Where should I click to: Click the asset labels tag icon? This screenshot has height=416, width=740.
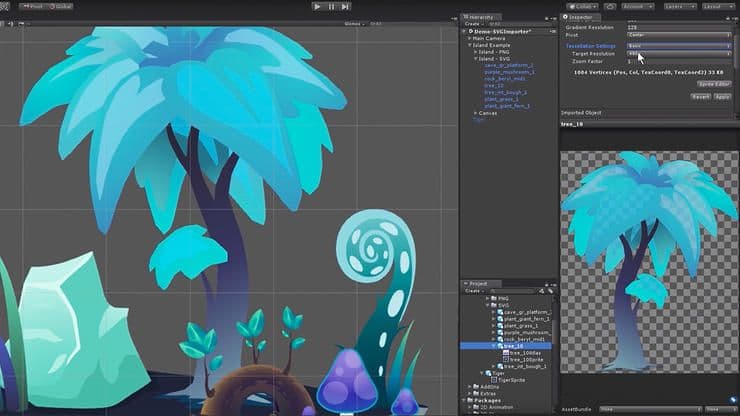click(x=733, y=400)
